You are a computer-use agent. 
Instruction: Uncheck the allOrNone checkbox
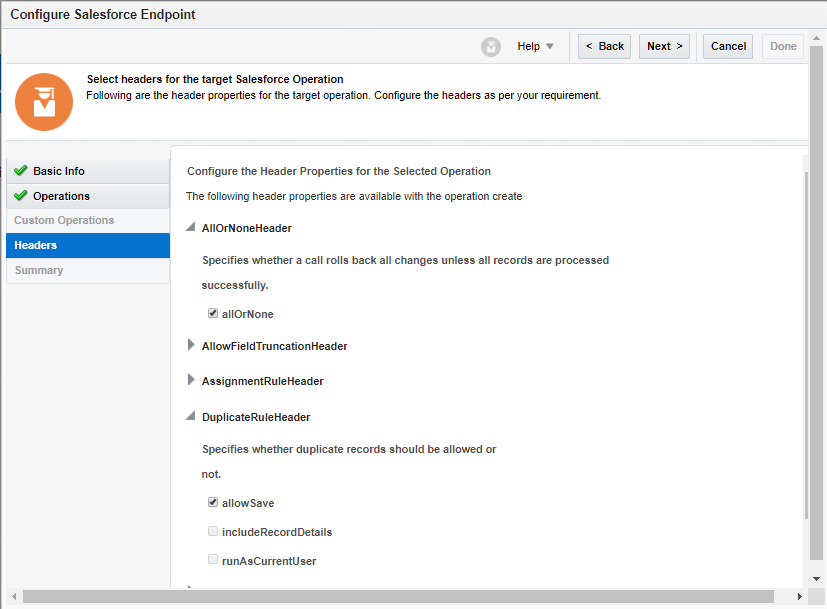213,313
